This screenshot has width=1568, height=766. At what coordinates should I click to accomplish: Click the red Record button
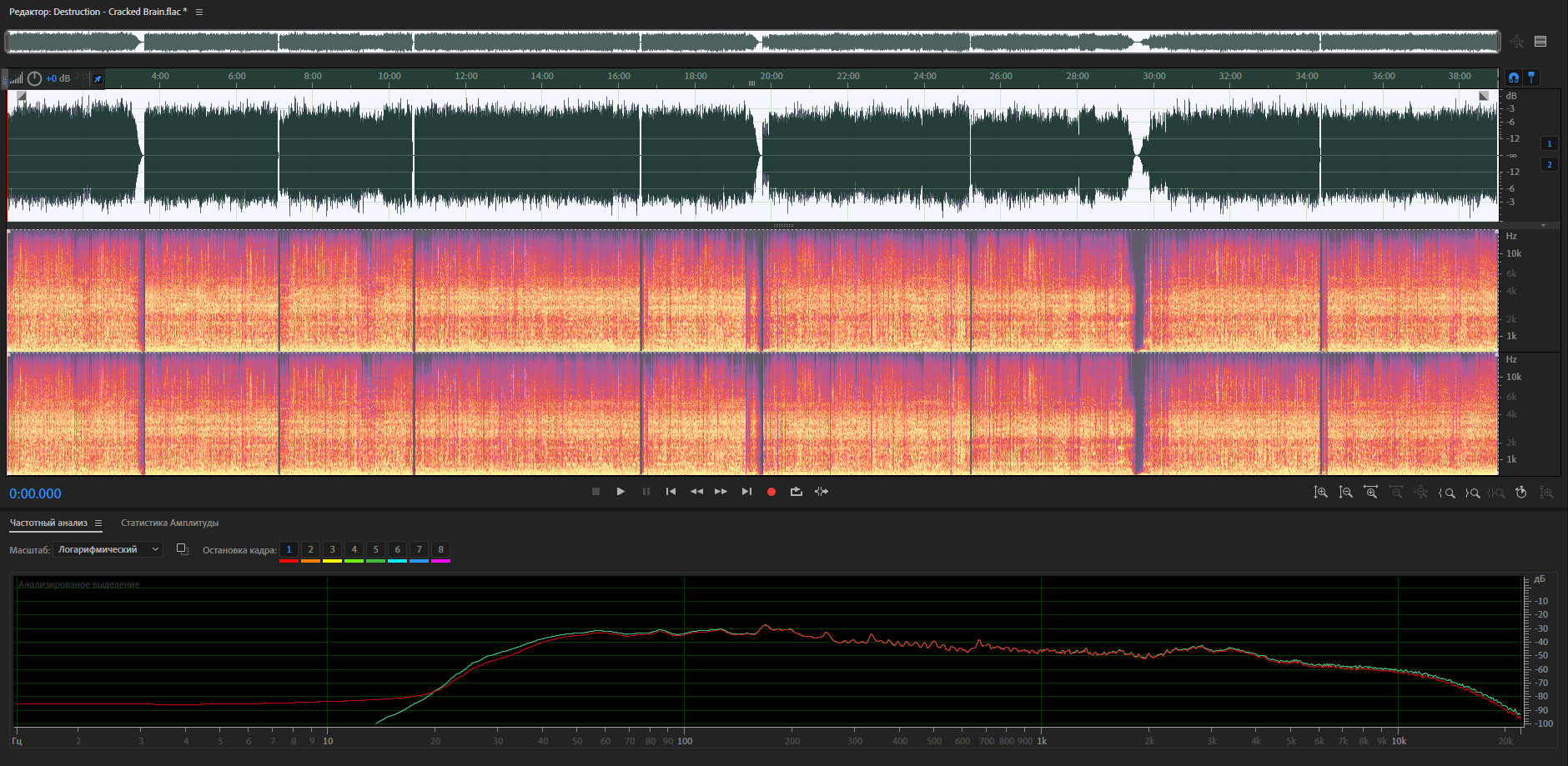click(771, 492)
